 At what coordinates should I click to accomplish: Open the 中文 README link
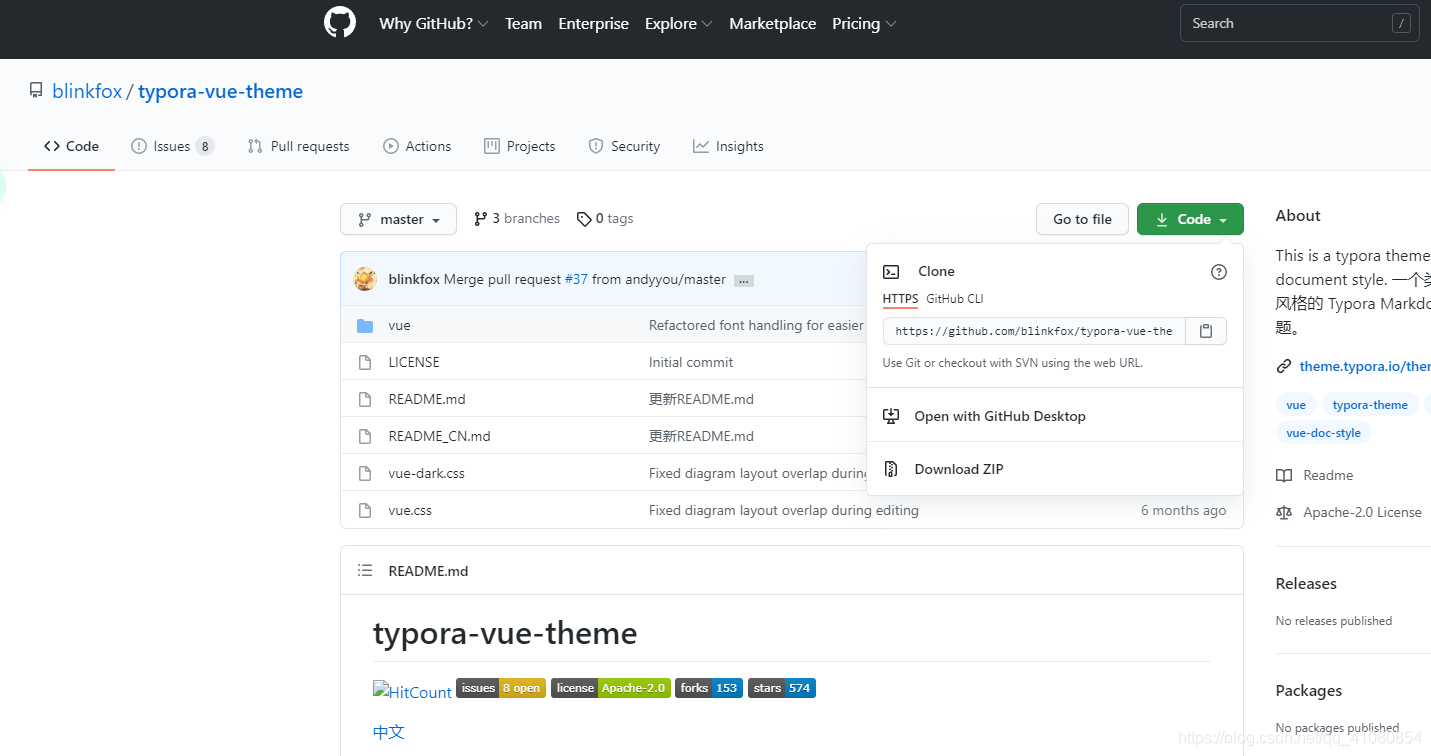pos(389,731)
